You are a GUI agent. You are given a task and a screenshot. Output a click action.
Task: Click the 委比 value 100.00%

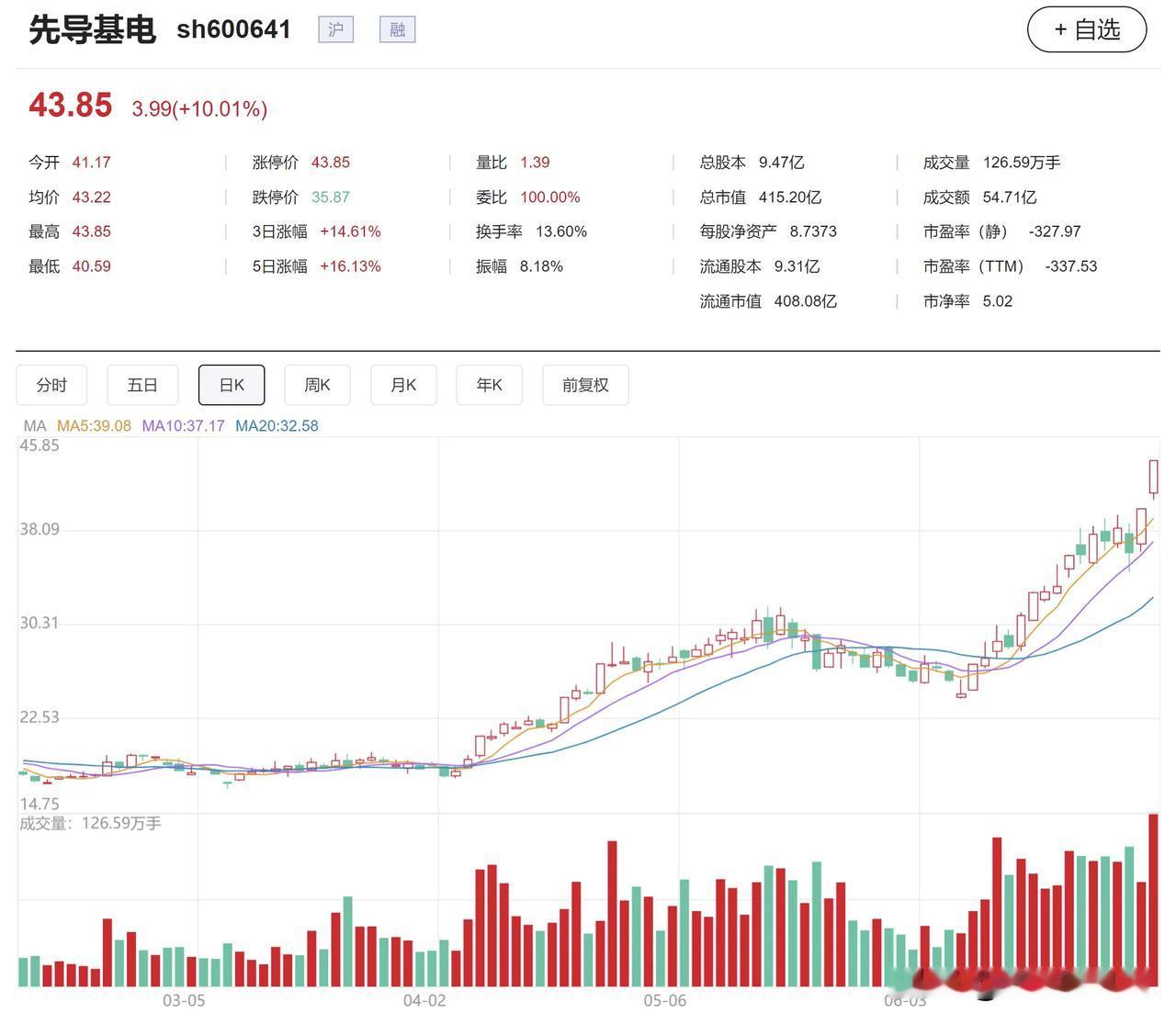click(549, 197)
